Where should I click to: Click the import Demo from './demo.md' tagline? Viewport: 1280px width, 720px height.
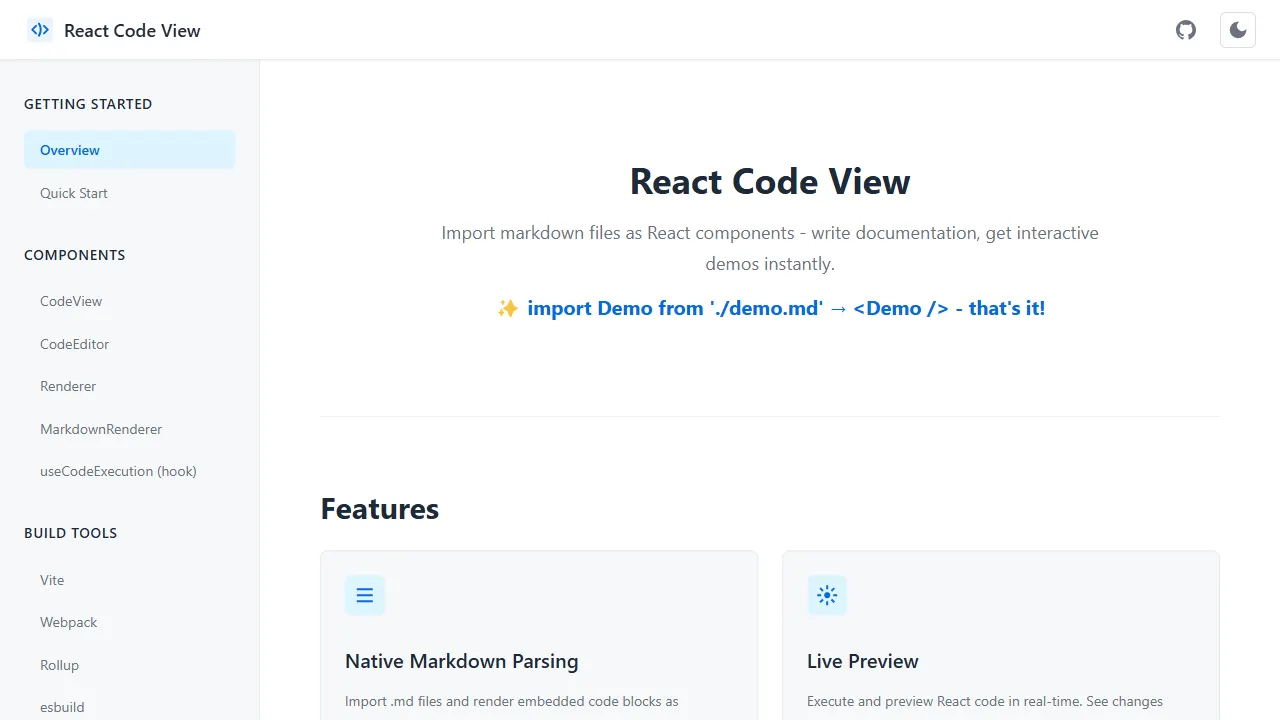coord(770,308)
